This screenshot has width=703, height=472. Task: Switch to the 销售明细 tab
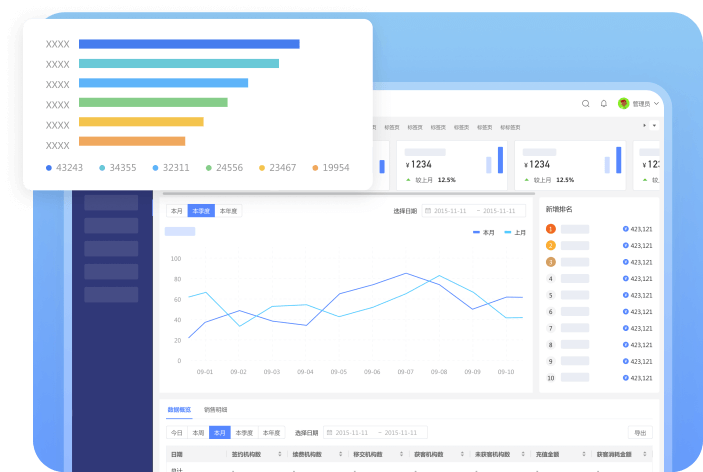point(215,410)
